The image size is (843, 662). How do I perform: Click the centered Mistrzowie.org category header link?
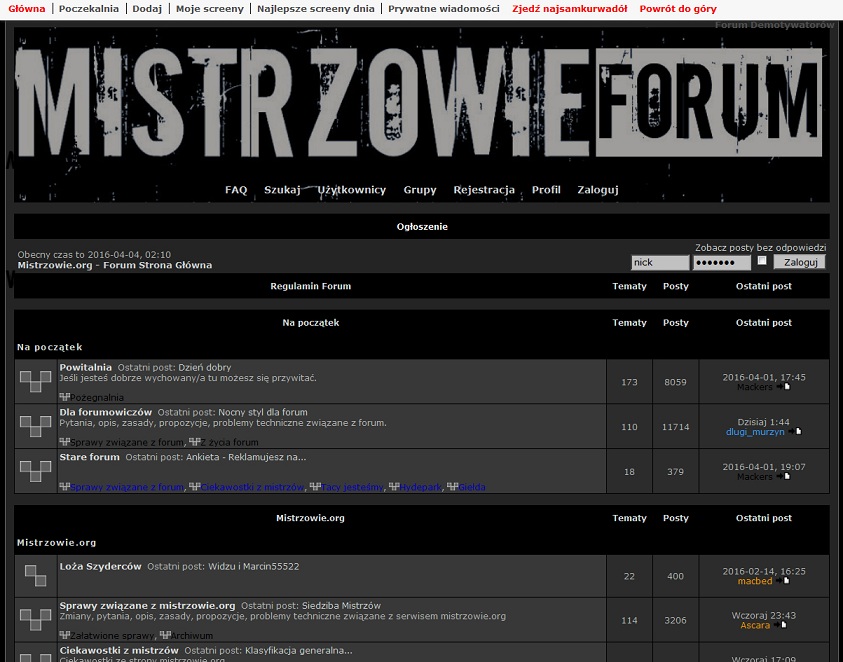tap(310, 518)
